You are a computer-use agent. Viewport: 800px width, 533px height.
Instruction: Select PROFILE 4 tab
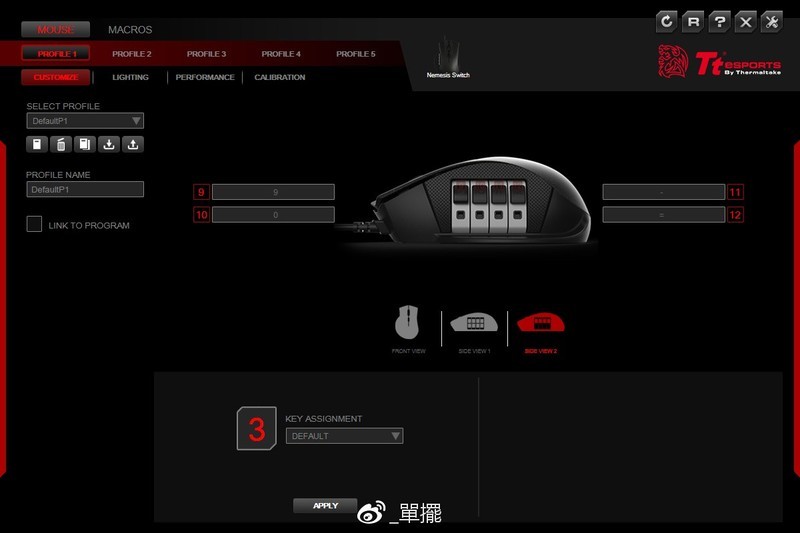(281, 54)
